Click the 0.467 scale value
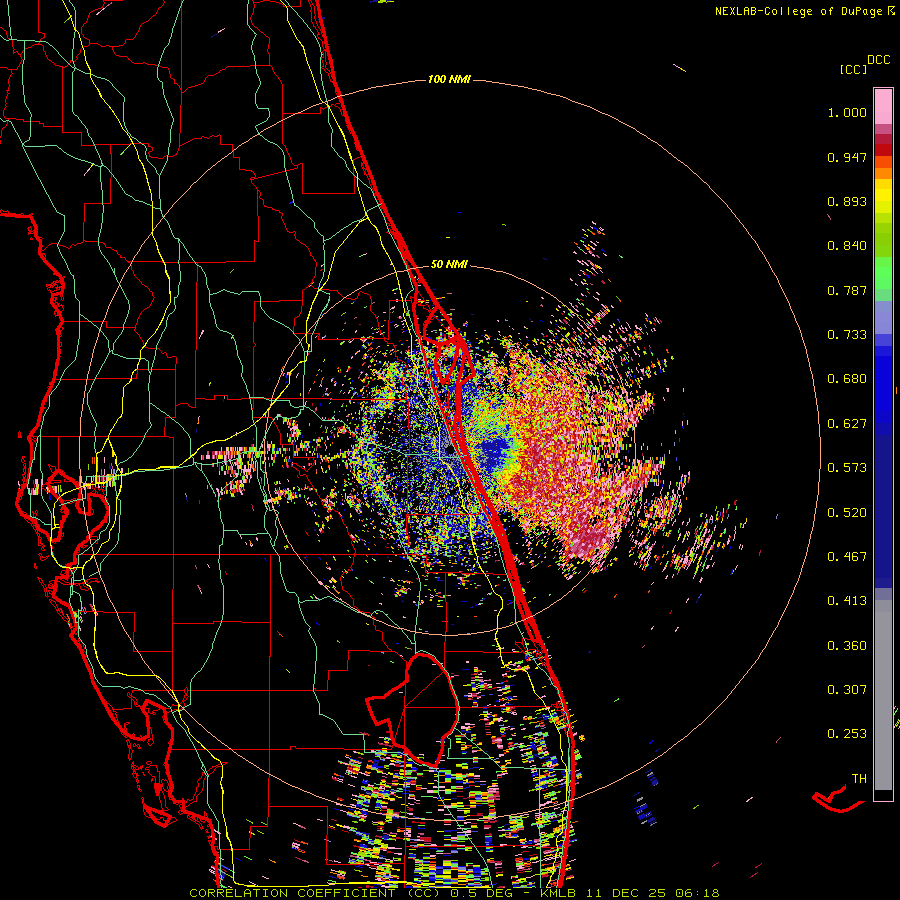Viewport: 900px width, 900px height. (847, 557)
